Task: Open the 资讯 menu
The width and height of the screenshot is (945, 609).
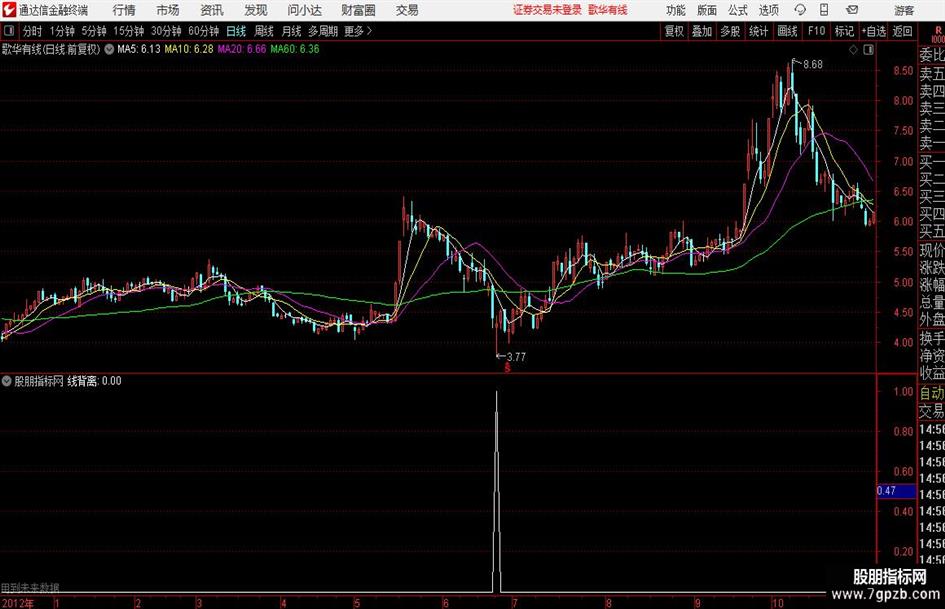Action: (x=212, y=10)
